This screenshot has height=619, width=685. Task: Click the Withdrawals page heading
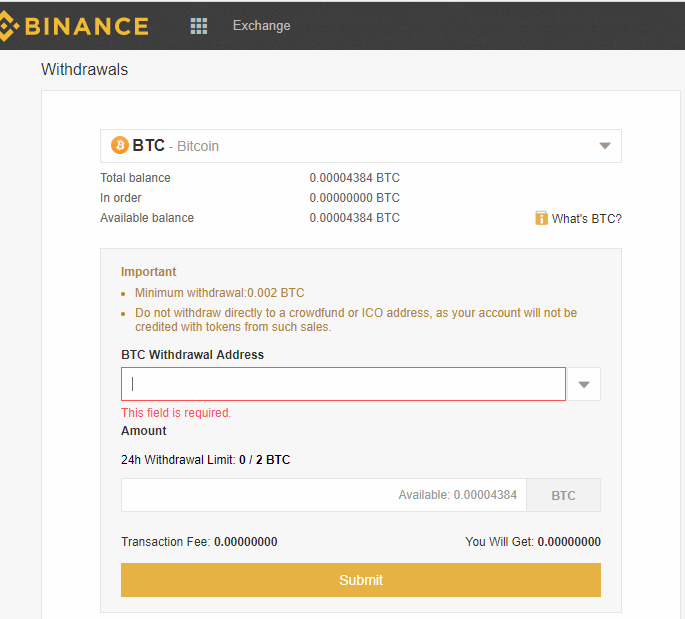click(84, 69)
